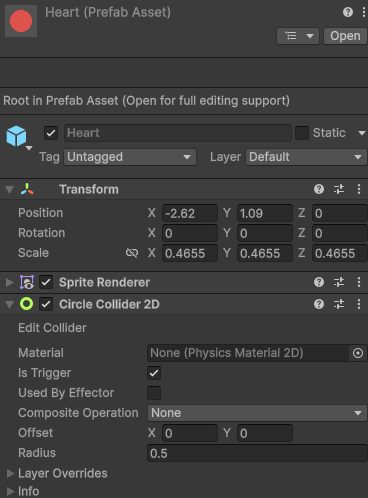The width and height of the screenshot is (368, 498).
Task: Click the Circle Collider 2D component title
Action: 109,304
